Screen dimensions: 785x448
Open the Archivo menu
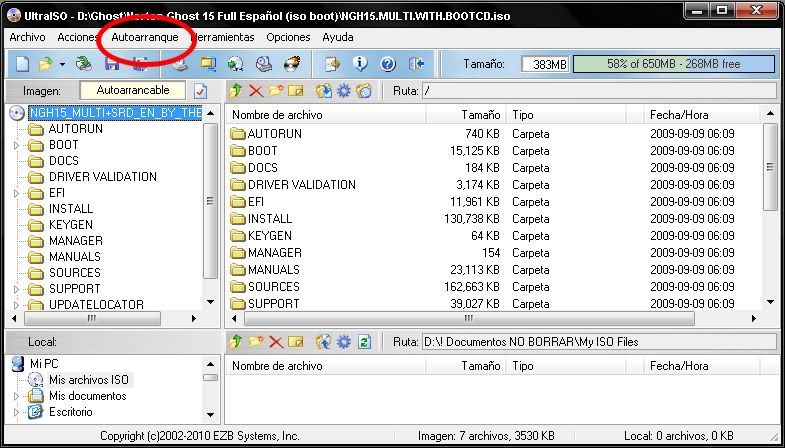click(x=27, y=37)
